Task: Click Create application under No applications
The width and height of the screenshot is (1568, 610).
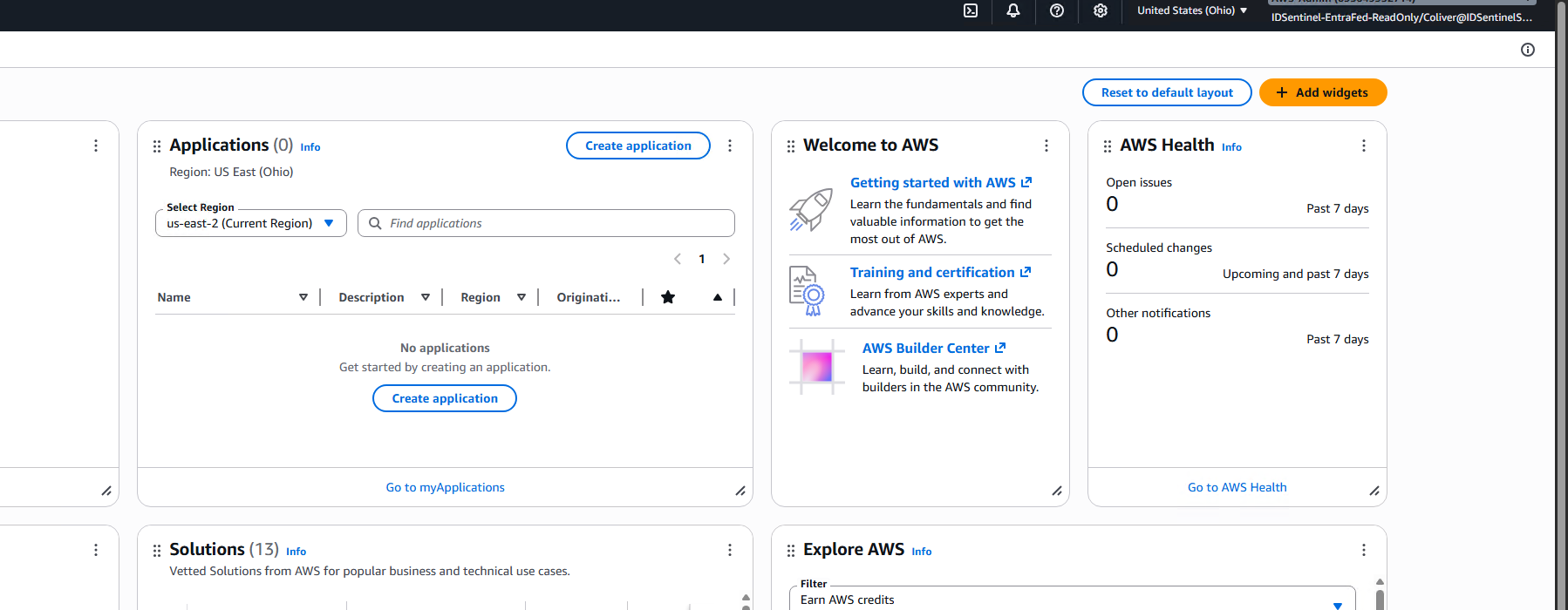Action: pos(445,398)
